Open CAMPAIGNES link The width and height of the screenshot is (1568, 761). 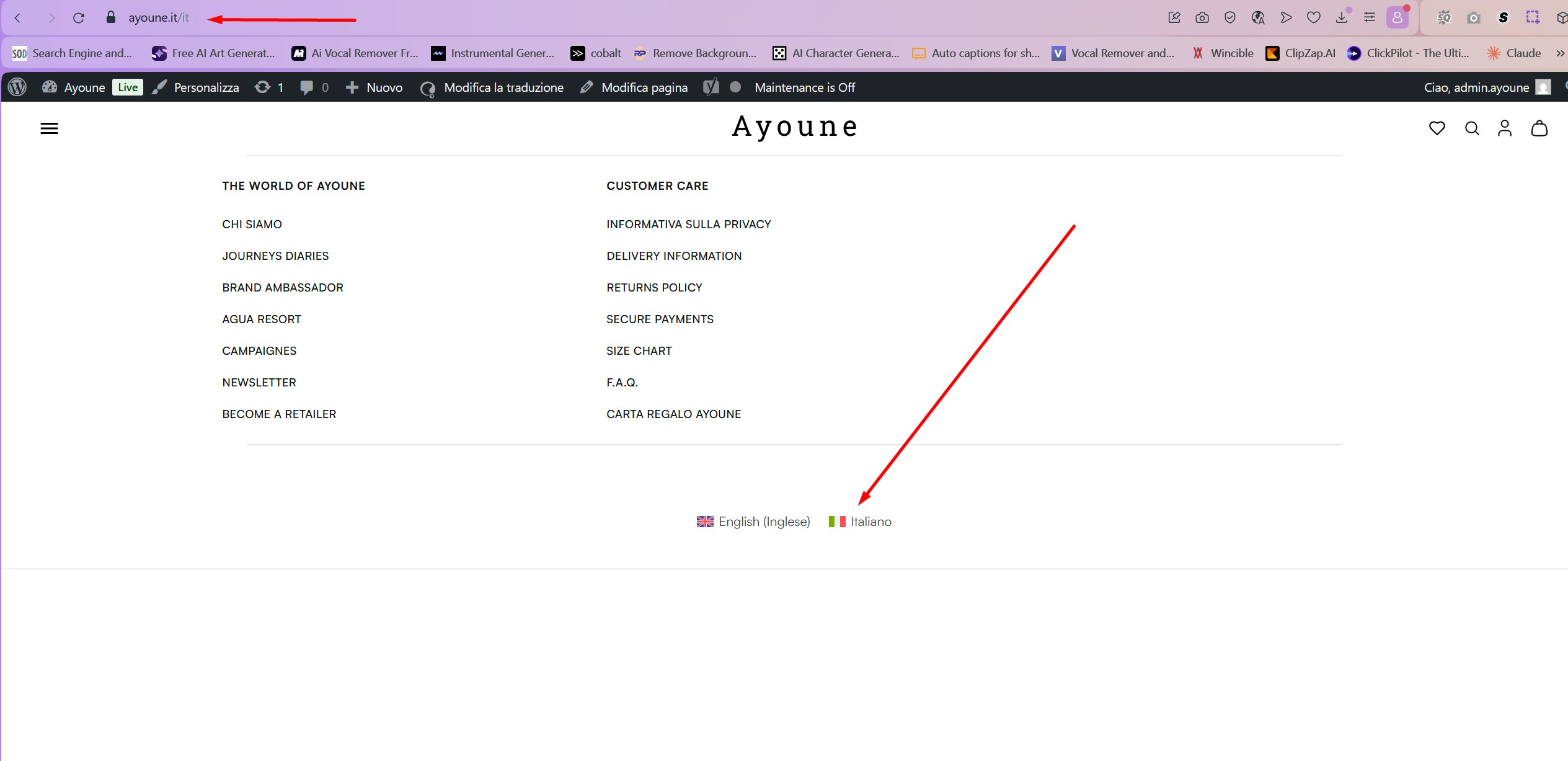click(x=259, y=351)
